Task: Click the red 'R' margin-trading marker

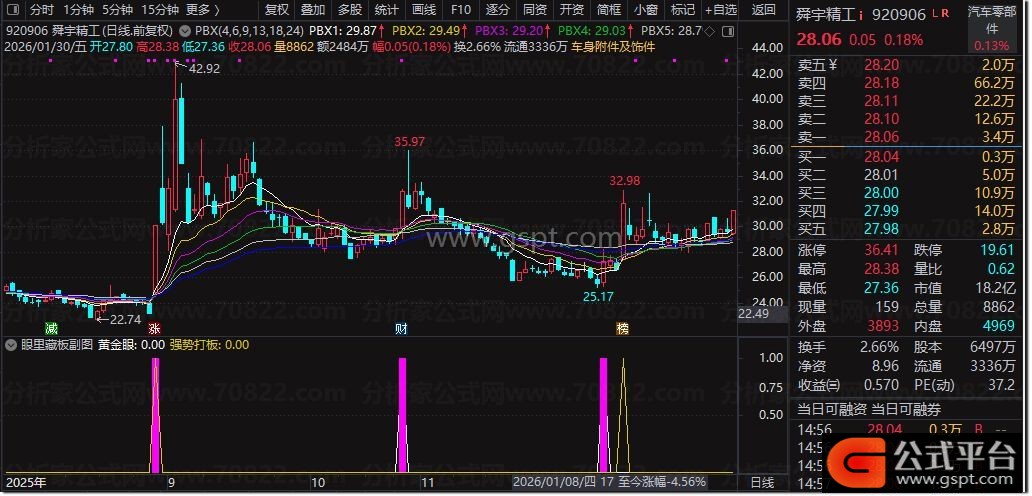Action: tap(946, 14)
